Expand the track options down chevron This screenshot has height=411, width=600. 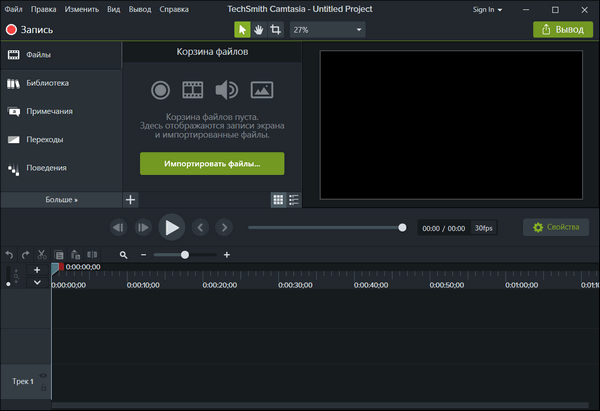coord(37,282)
